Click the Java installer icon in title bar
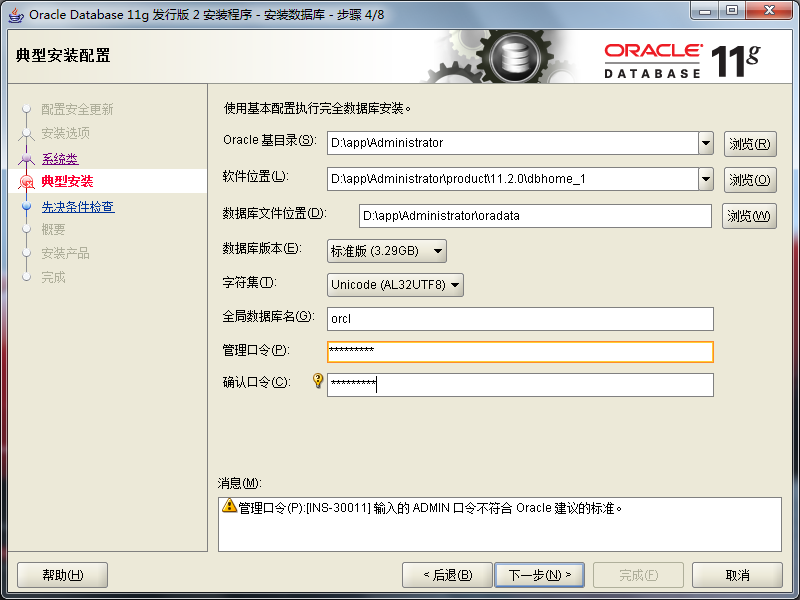 tap(16, 15)
